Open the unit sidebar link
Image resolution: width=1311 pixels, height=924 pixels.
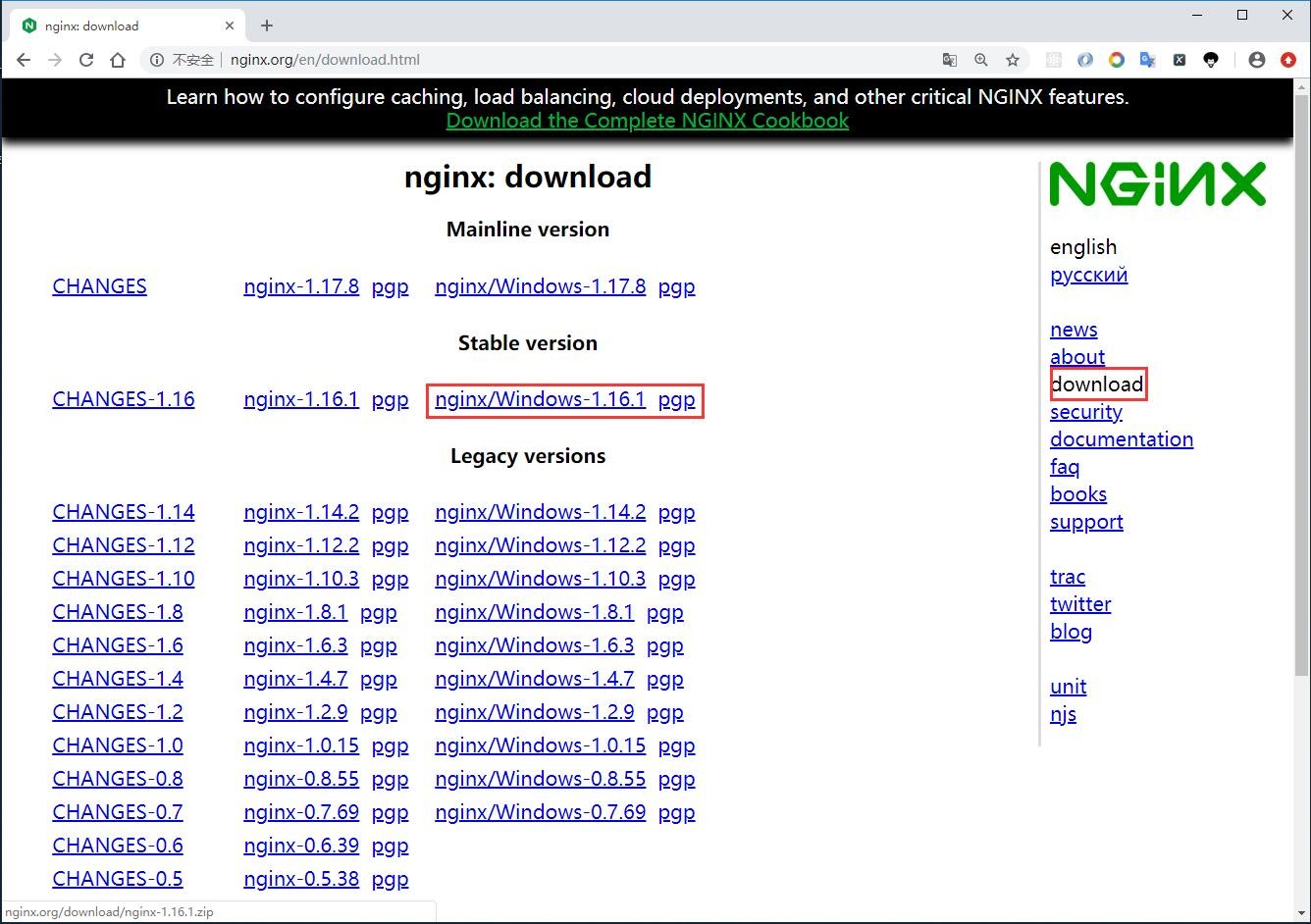tap(1068, 687)
